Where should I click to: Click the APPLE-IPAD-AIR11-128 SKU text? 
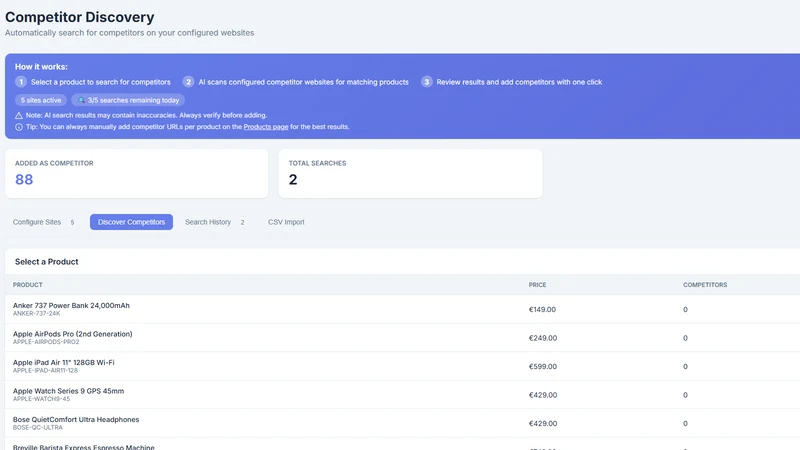click(45, 371)
